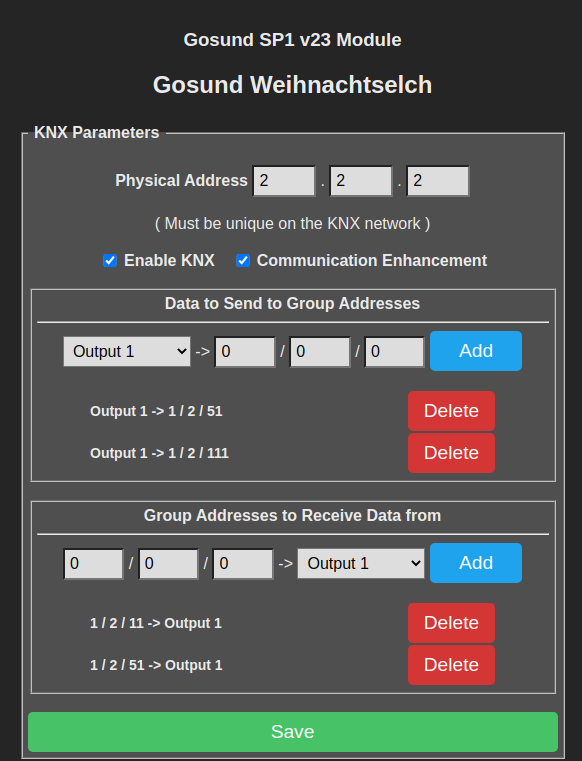Click the middle receive group address field
This screenshot has height=761, width=582.
click(x=168, y=564)
